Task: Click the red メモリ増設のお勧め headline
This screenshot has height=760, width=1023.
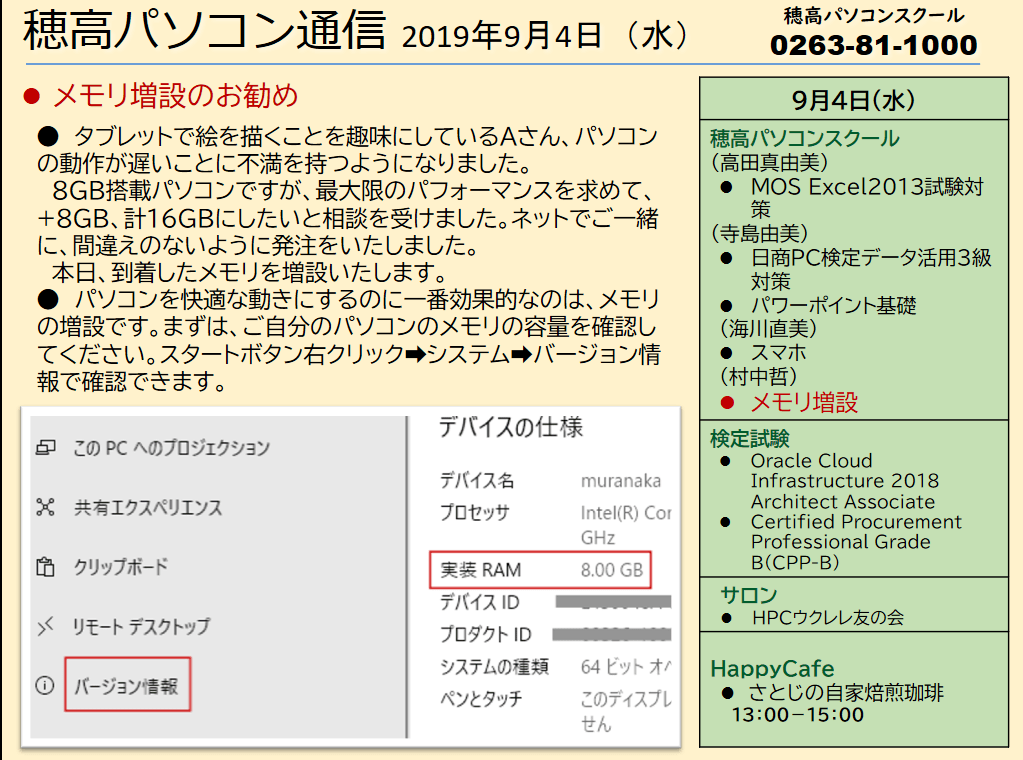Action: pos(175,96)
